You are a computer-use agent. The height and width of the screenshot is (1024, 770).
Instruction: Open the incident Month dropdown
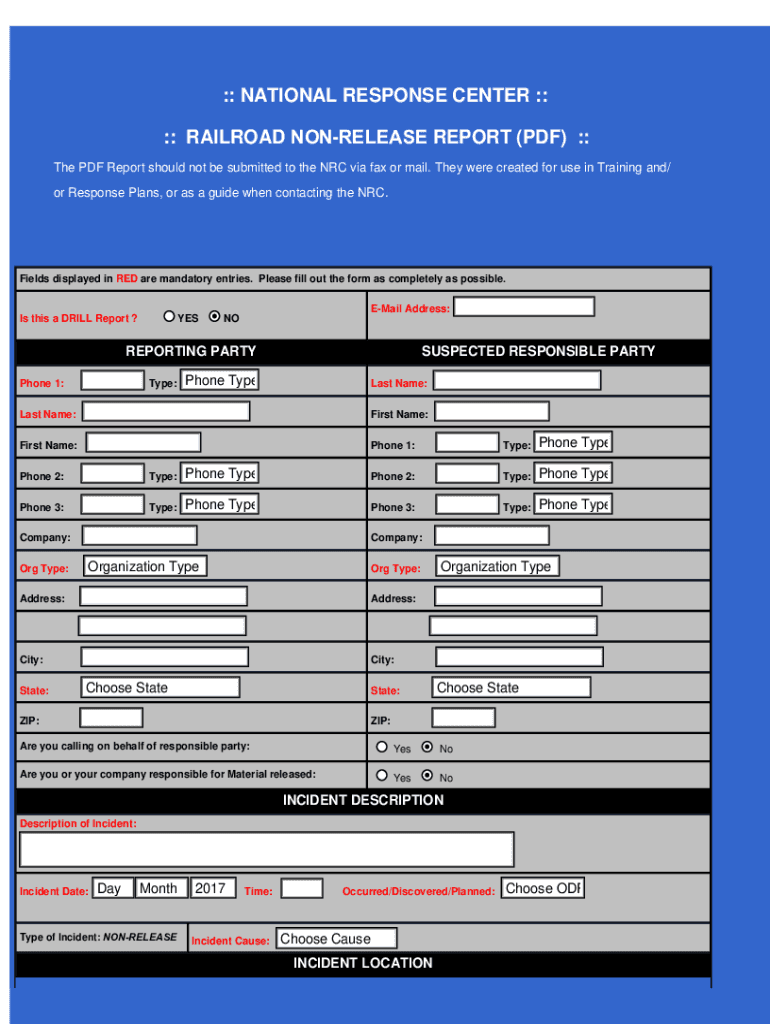click(x=159, y=888)
